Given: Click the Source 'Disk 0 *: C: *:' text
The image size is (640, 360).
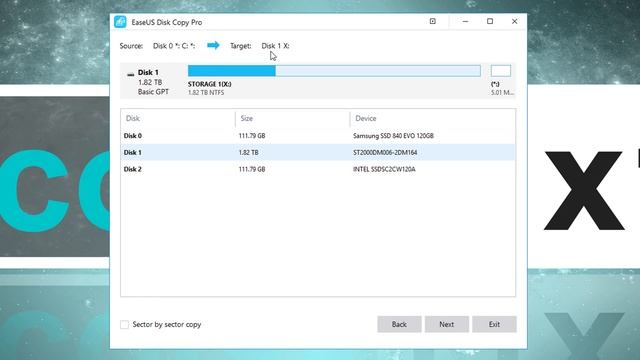Looking at the screenshot, I should click(174, 46).
